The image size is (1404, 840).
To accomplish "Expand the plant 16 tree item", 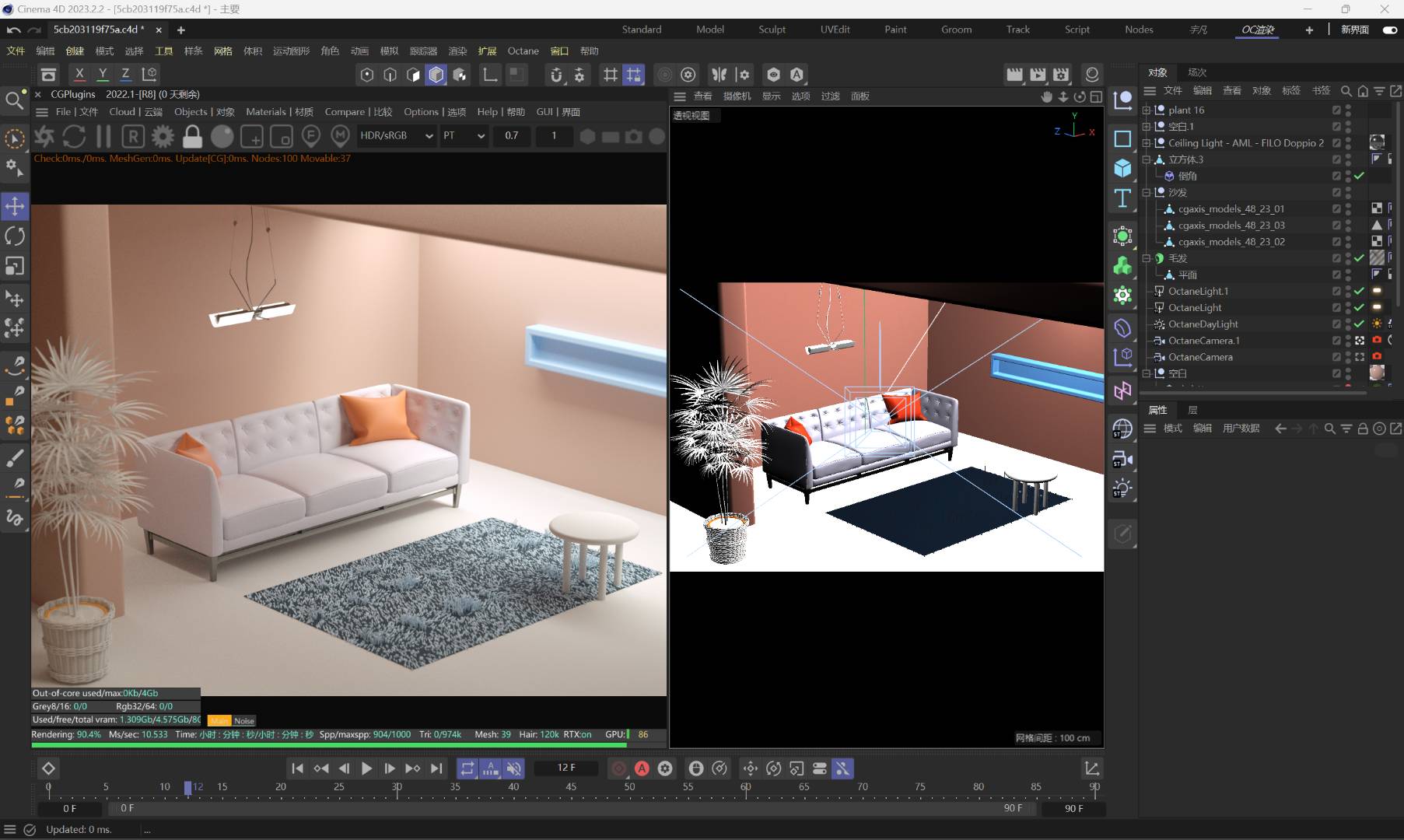I will pos(1146,110).
